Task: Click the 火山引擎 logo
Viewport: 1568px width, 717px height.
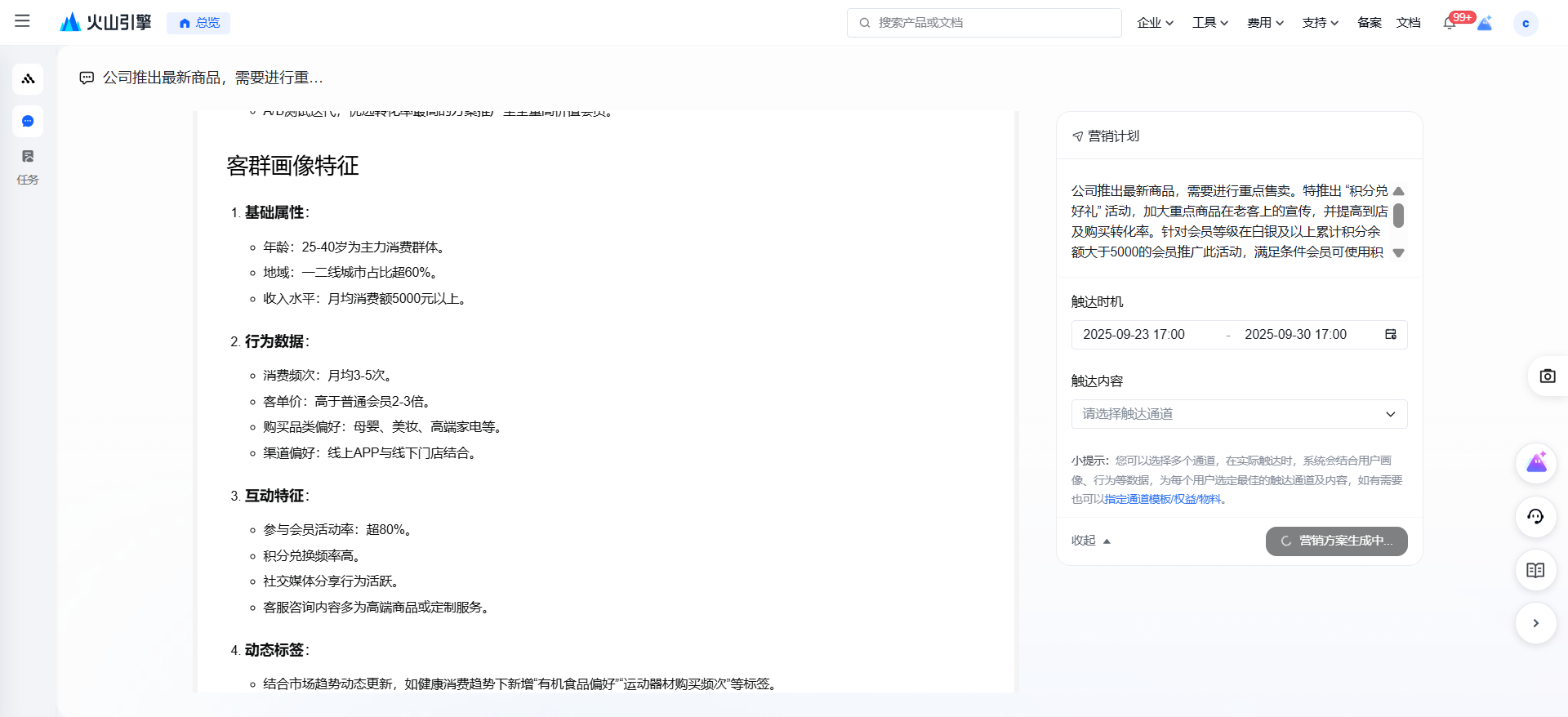Action: [x=106, y=22]
